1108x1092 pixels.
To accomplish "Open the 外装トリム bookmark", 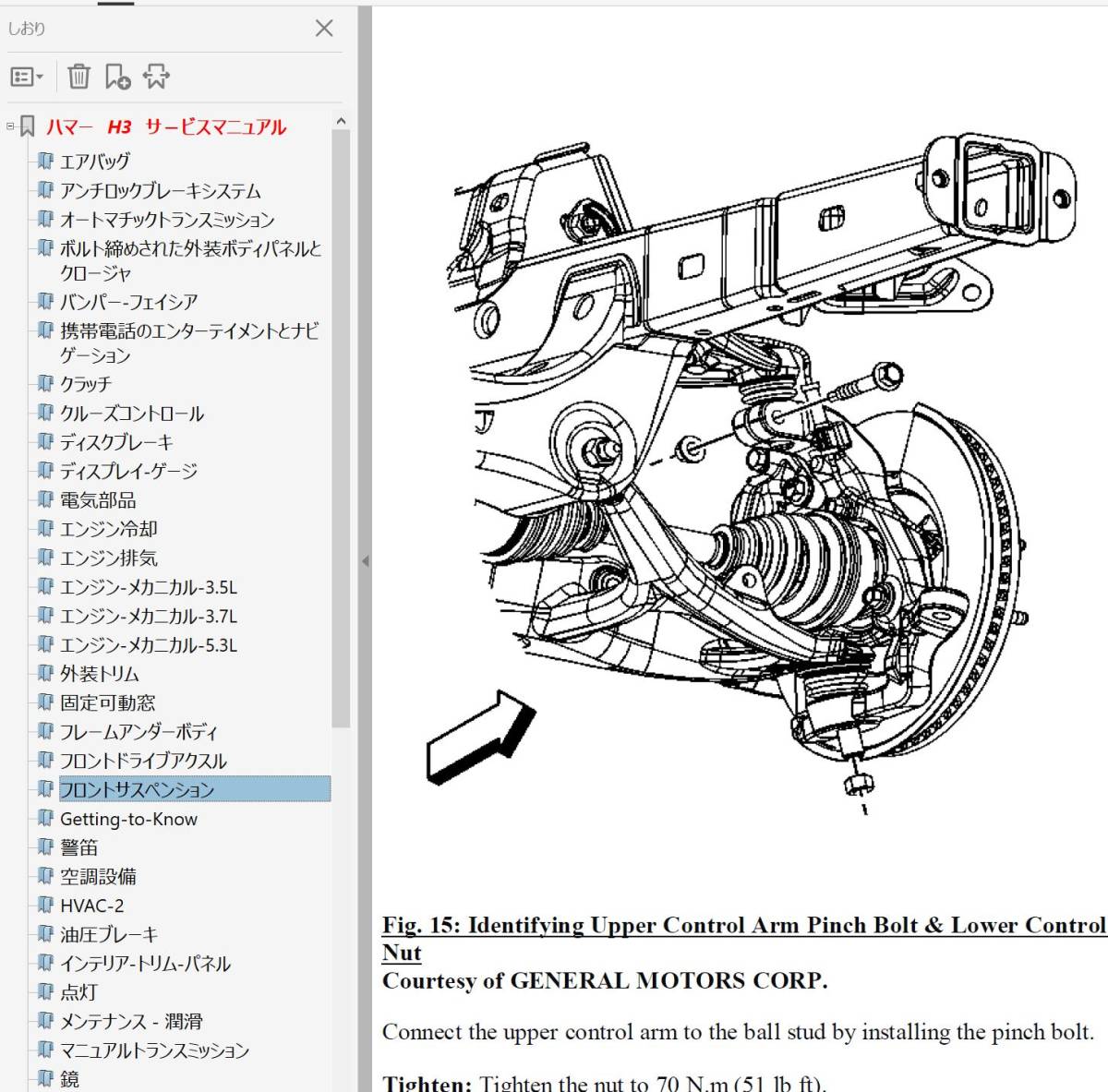I will (100, 673).
